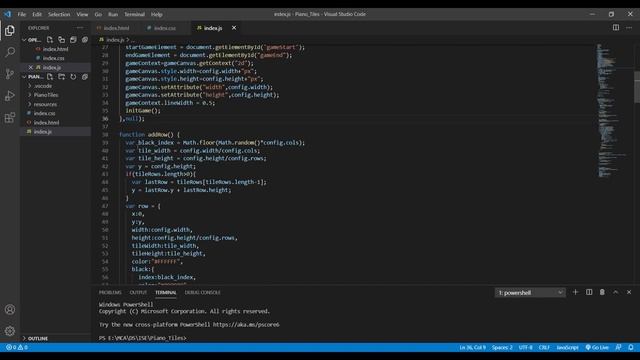This screenshot has height=360, width=640.
Task: Open editor more actions ellipsis
Action: tap(629, 28)
